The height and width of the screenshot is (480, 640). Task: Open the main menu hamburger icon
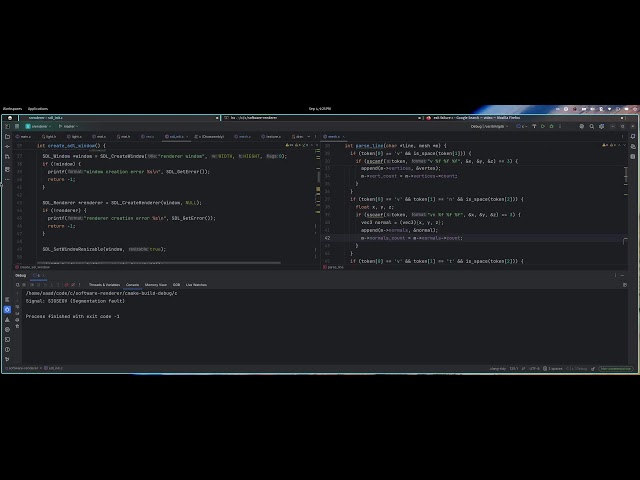click(17, 127)
